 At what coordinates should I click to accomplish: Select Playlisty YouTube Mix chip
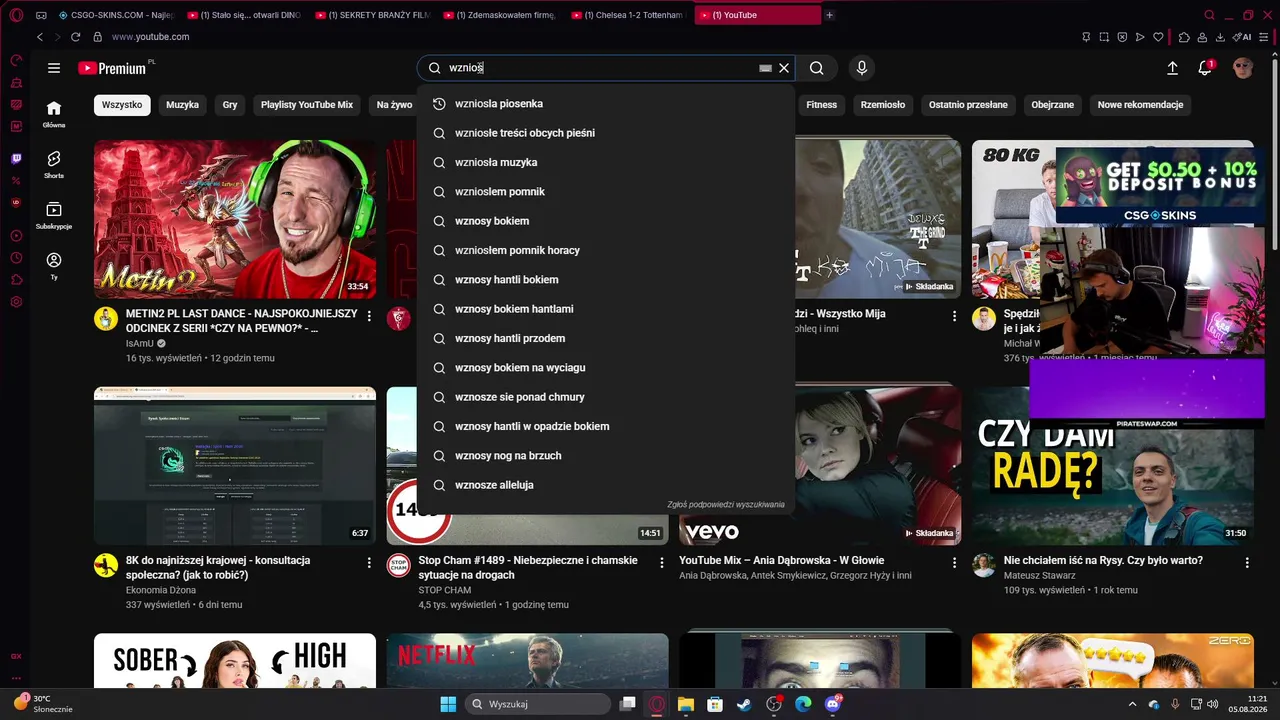307,105
